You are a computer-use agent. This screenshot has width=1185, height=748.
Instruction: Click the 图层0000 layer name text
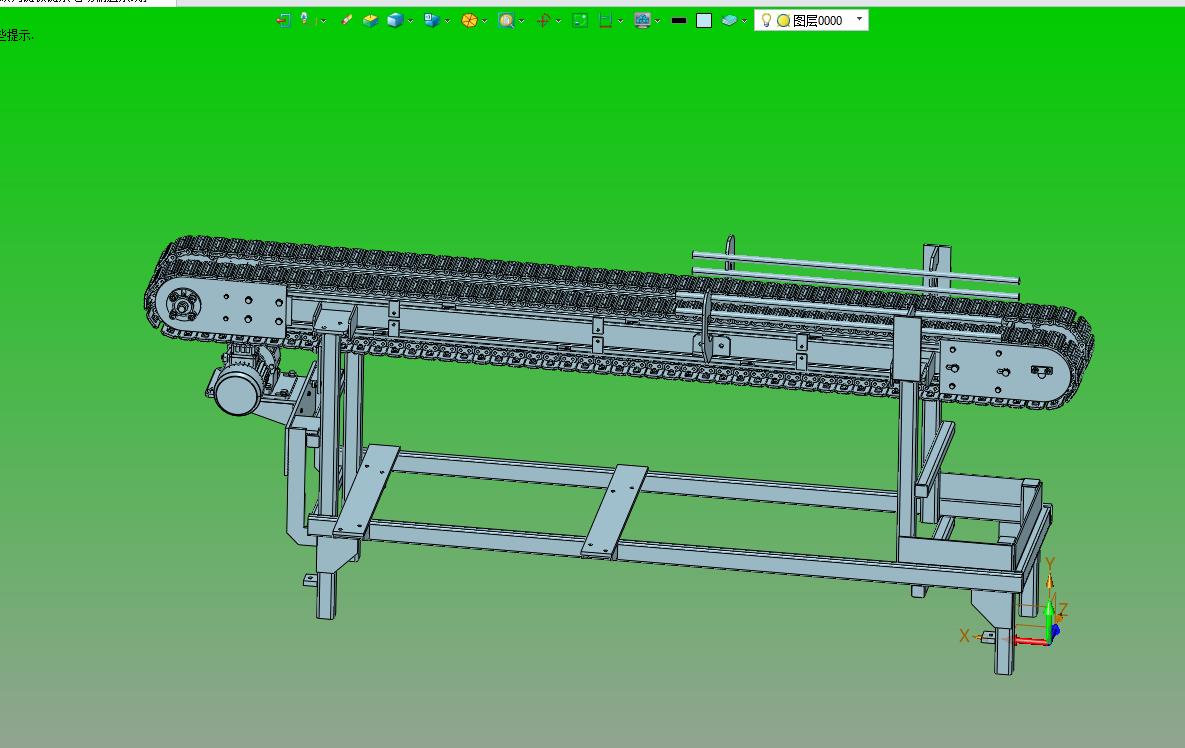pos(818,20)
